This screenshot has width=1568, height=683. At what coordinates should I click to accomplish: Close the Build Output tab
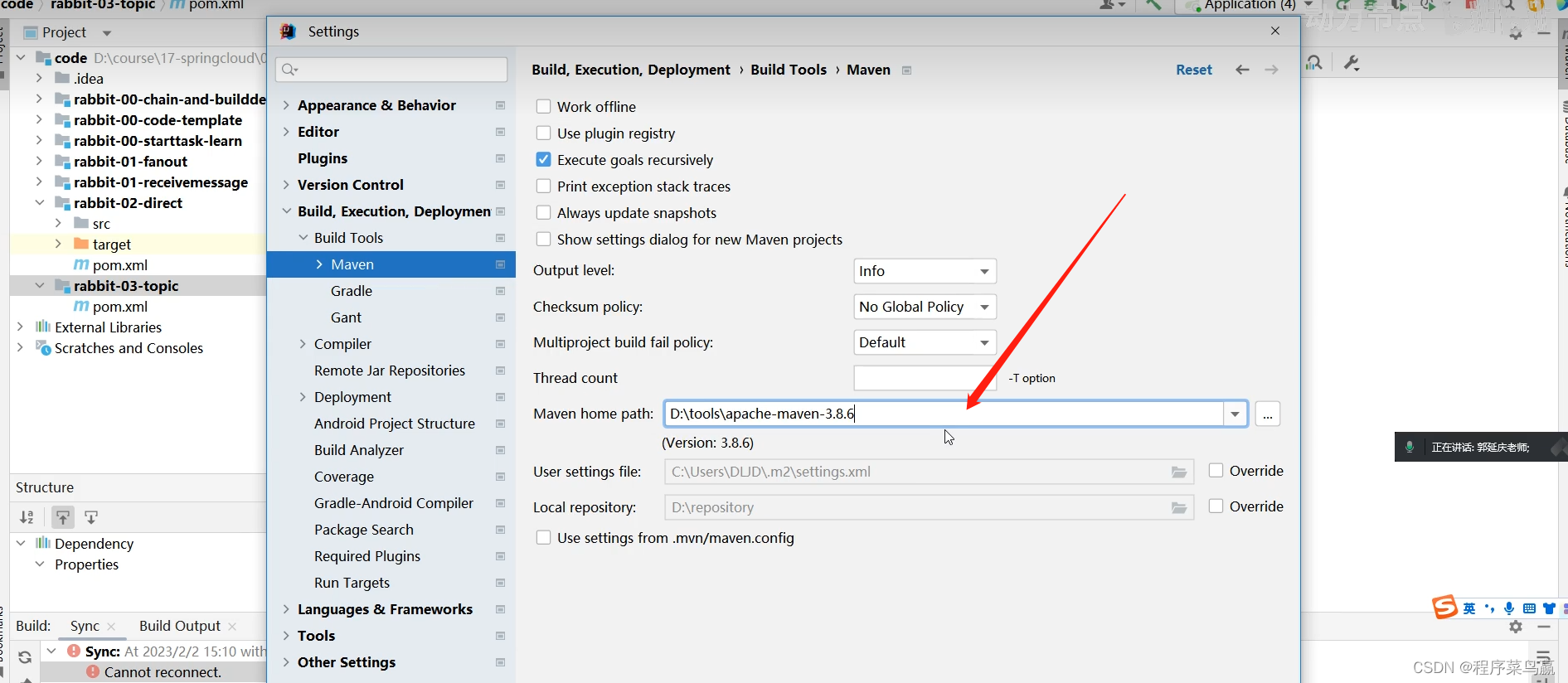point(232,627)
